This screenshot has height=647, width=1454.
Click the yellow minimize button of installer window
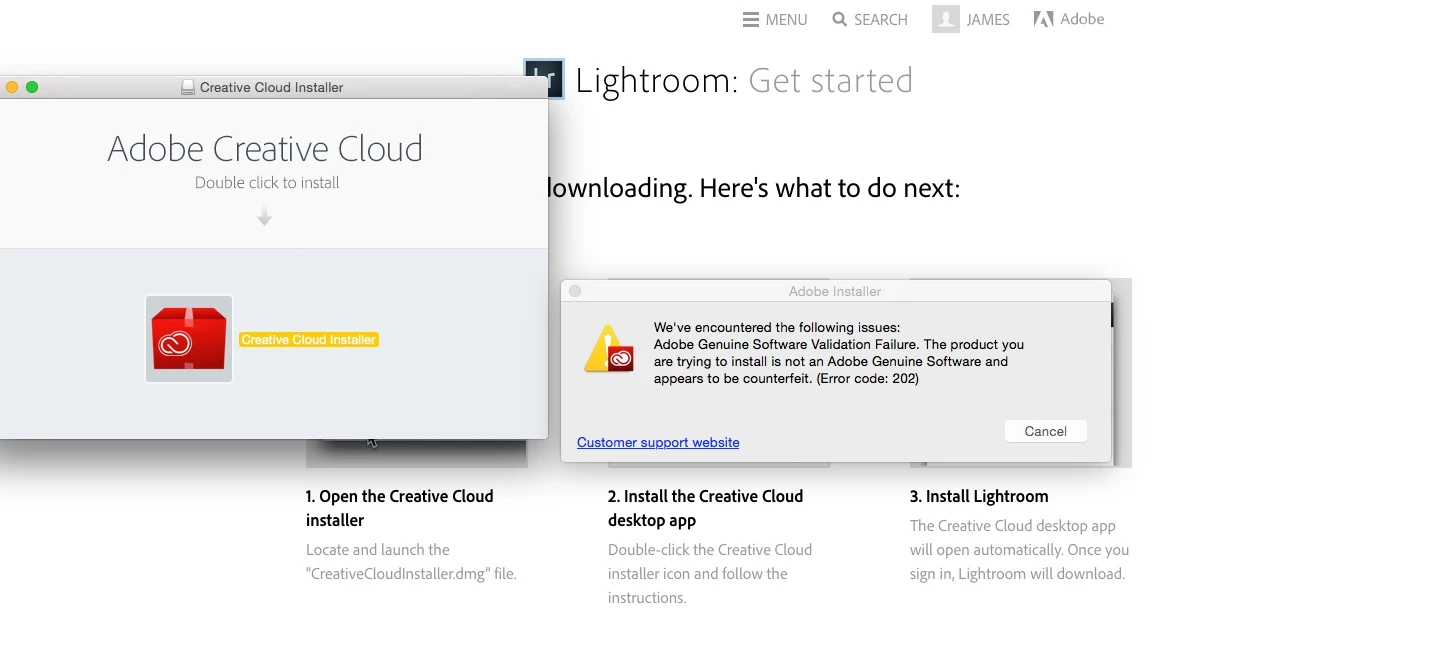point(12,87)
